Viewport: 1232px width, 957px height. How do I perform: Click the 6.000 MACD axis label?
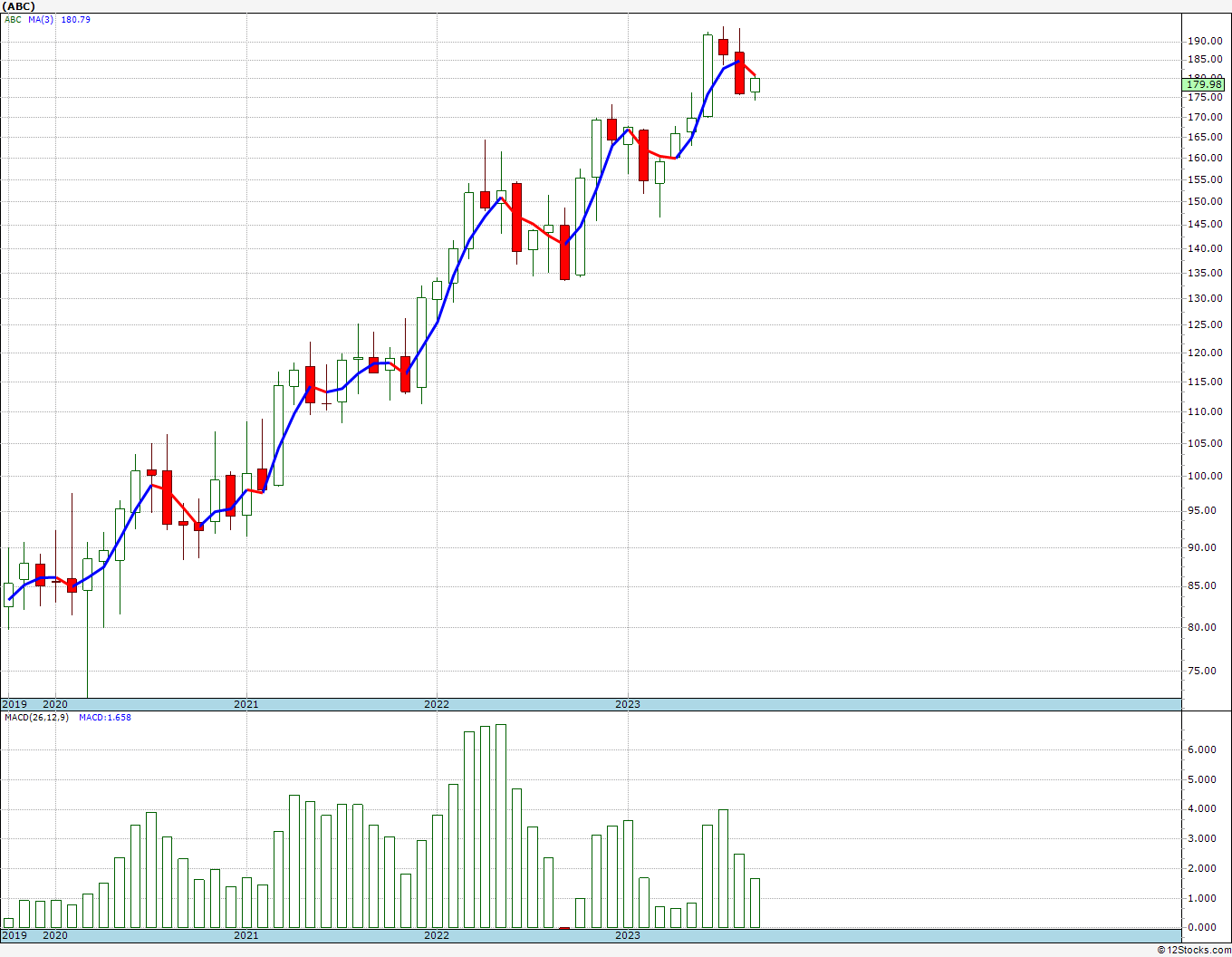tap(1201, 750)
